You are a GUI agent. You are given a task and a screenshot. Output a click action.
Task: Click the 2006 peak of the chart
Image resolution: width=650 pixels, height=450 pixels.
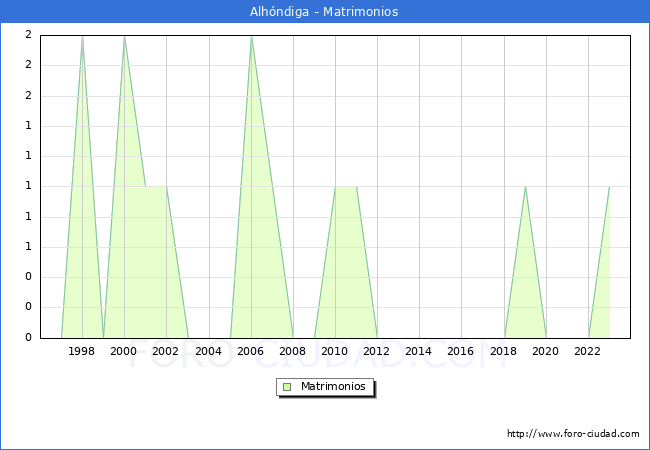251,37
